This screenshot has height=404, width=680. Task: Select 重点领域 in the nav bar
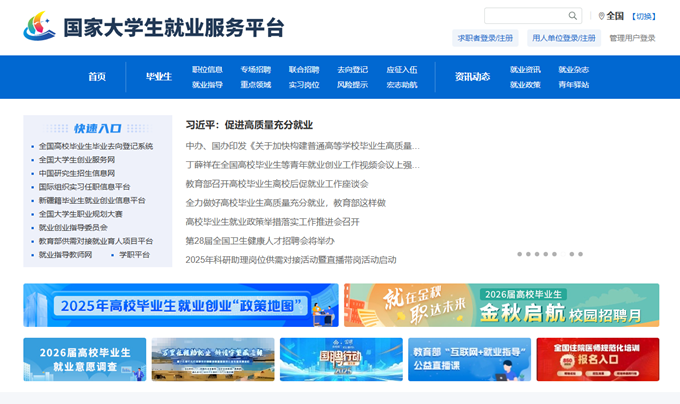pyautogui.click(x=255, y=85)
